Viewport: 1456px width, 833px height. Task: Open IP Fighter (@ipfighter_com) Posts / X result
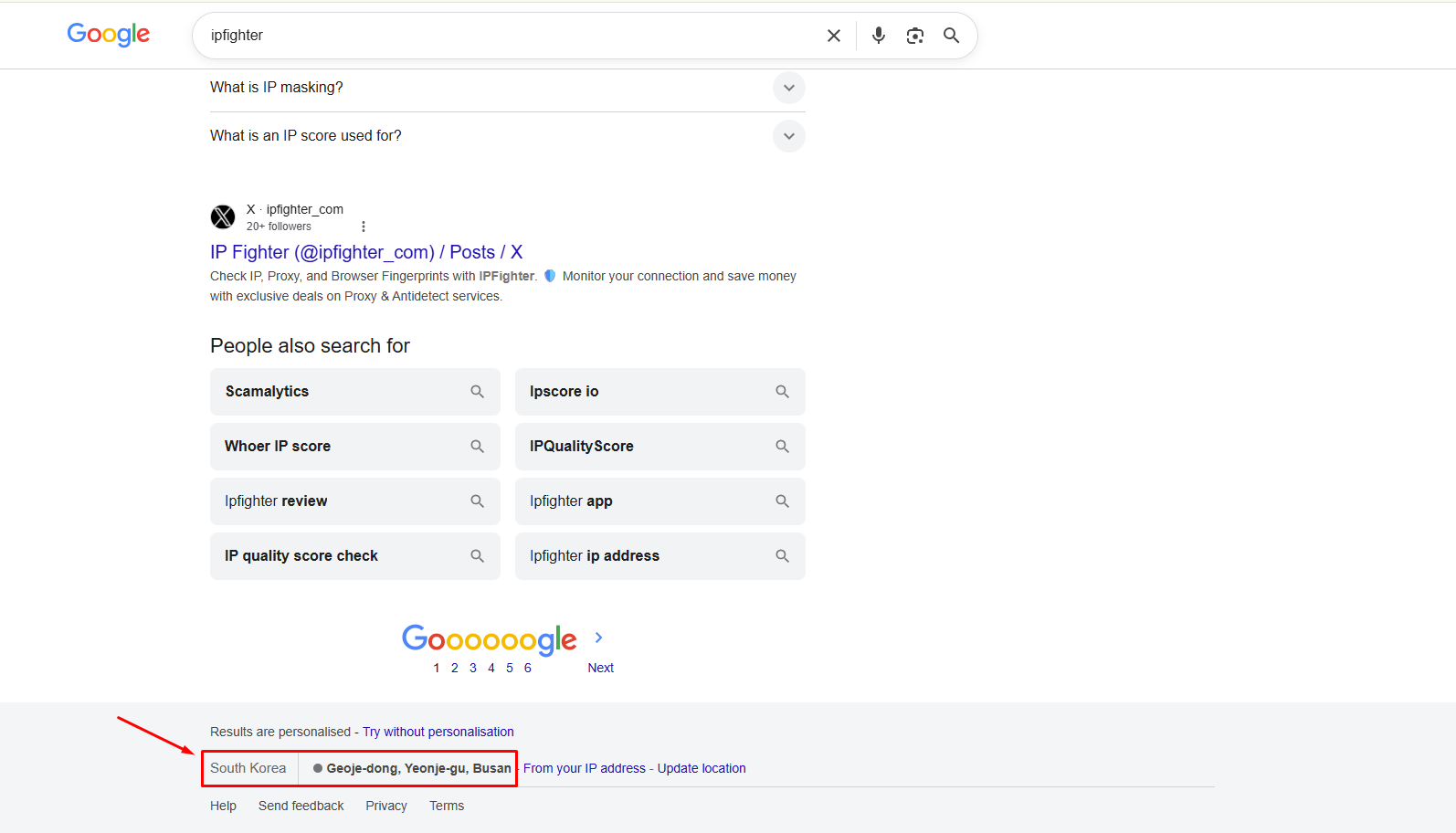(x=366, y=252)
